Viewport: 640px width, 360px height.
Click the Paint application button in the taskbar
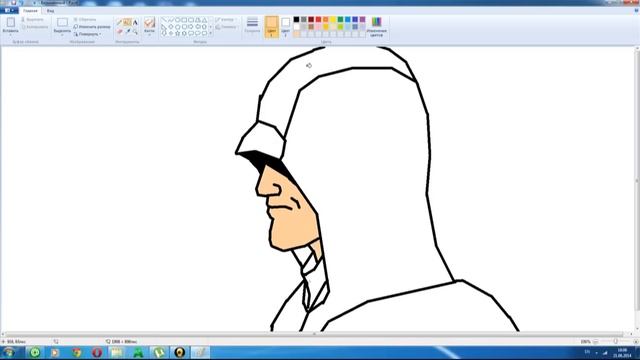200,352
